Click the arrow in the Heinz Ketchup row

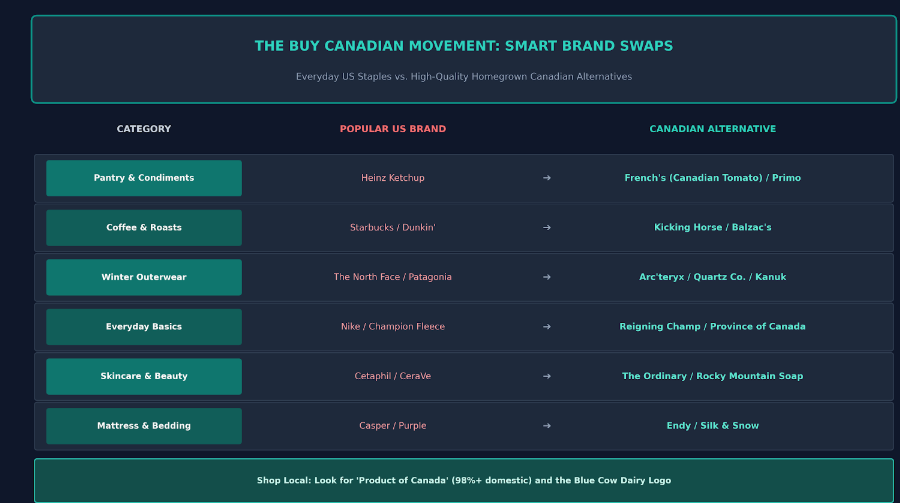(546, 178)
